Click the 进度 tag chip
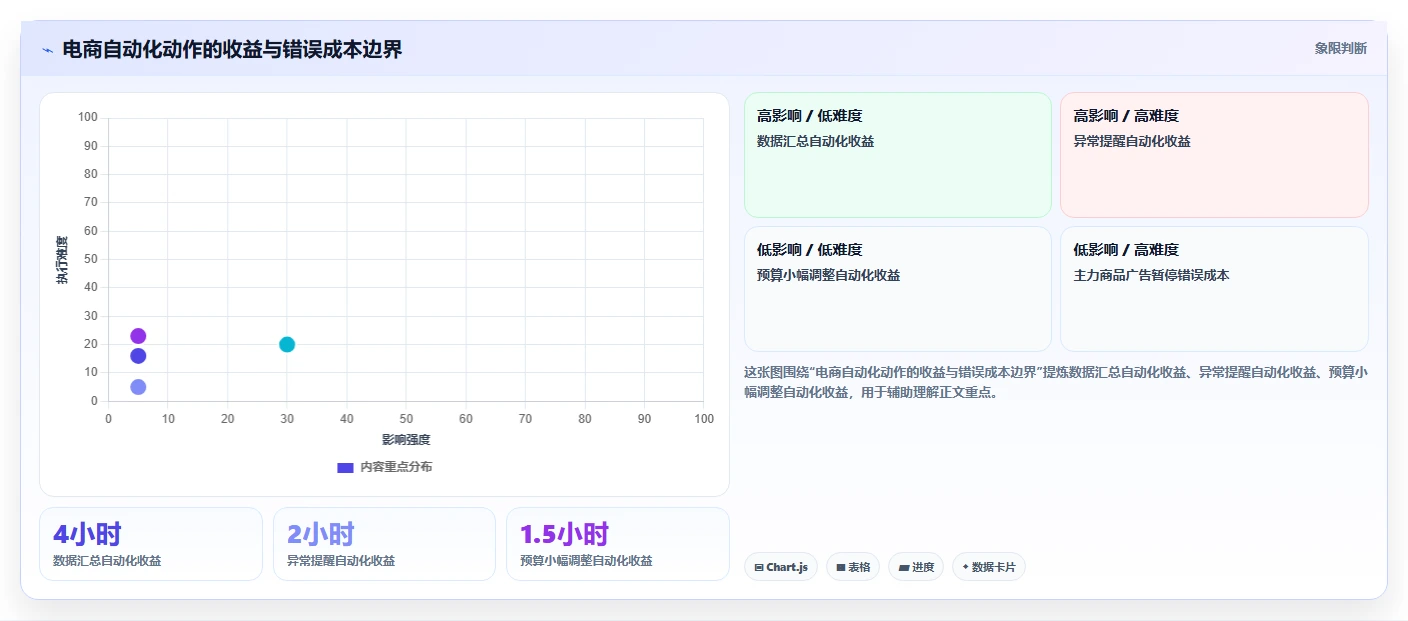The image size is (1408, 621). point(916,567)
